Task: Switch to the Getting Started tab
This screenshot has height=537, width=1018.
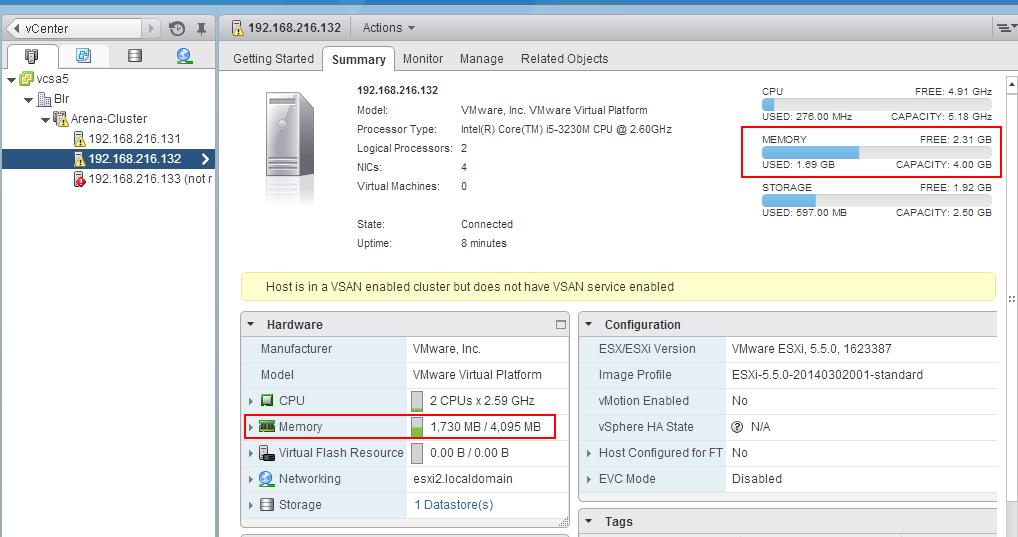Action: pyautogui.click(x=273, y=58)
